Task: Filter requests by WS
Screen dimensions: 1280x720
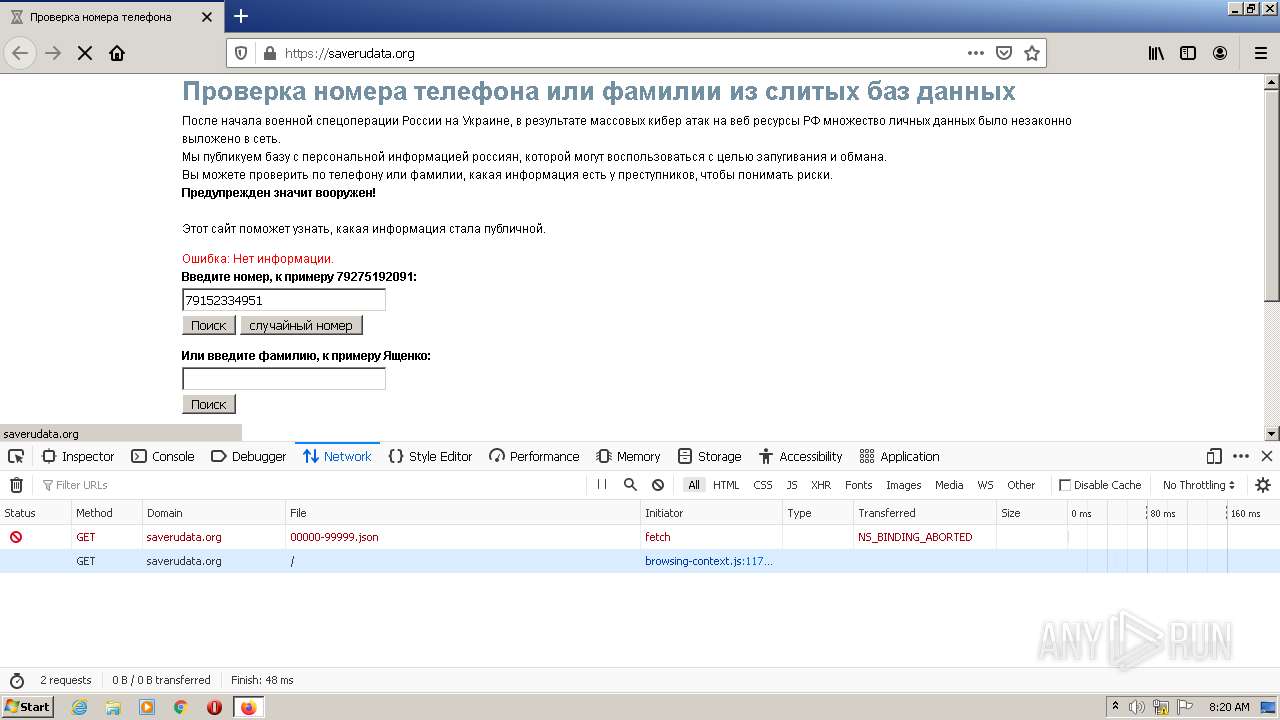Action: point(986,485)
